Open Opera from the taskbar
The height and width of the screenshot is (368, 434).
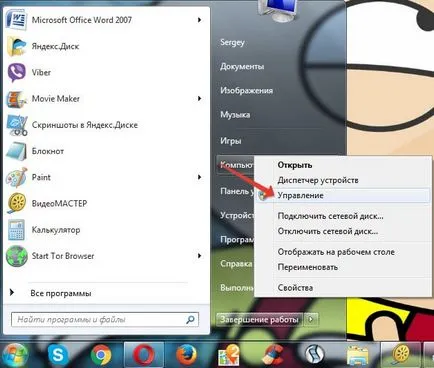(x=144, y=355)
